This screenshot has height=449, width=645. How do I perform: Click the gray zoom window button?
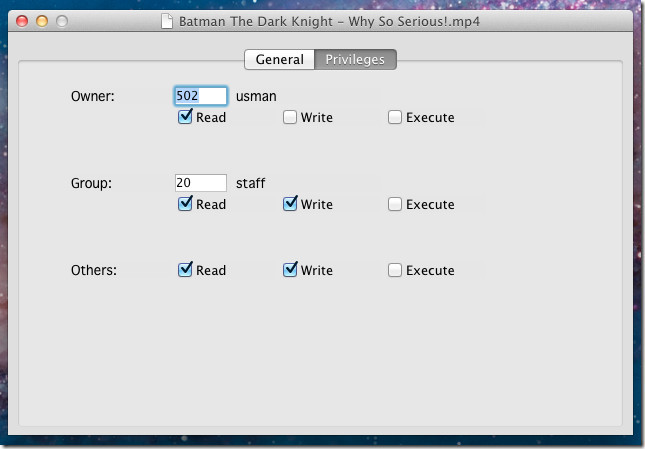click(62, 21)
